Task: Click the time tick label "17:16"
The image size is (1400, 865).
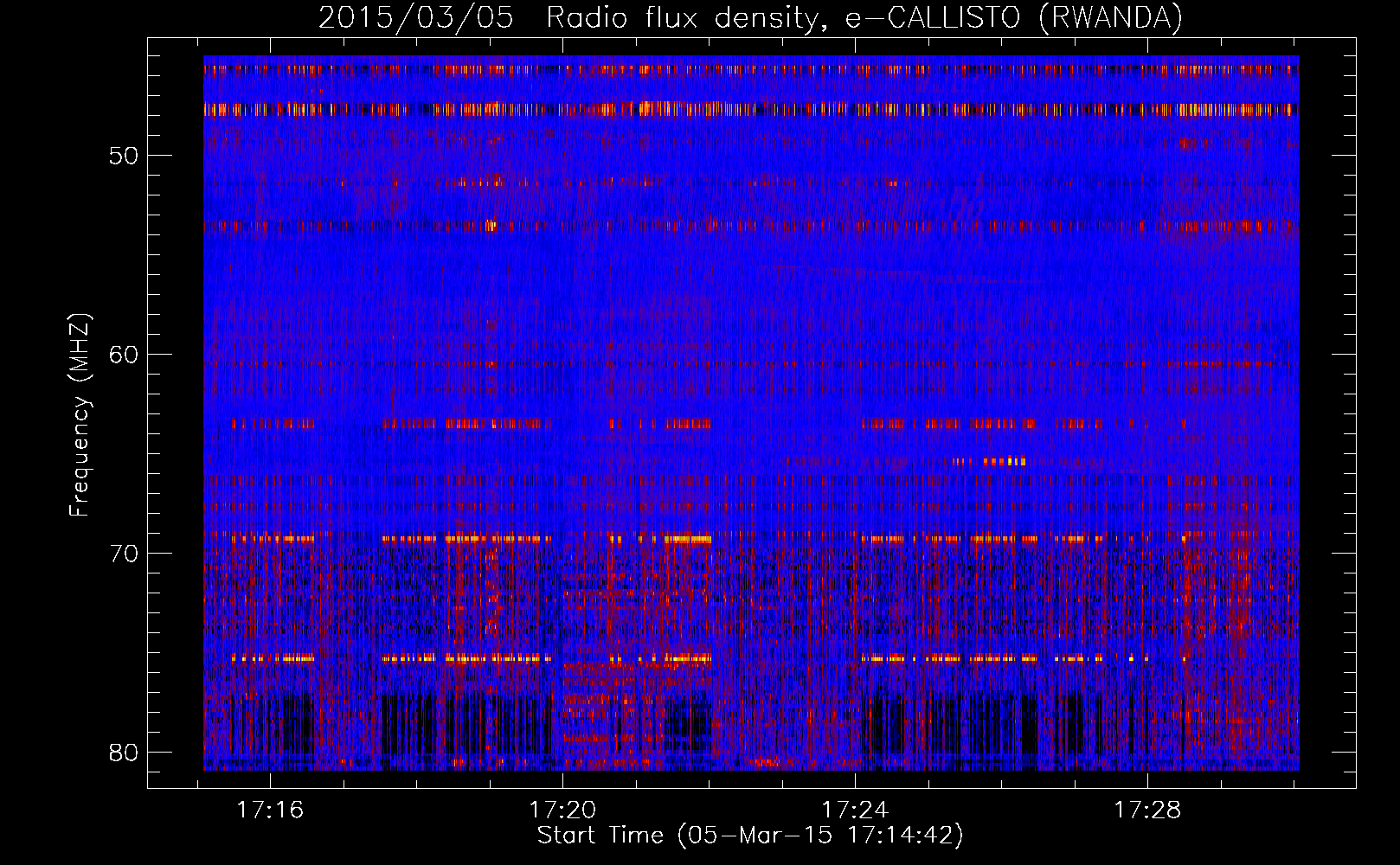Action: tap(271, 811)
